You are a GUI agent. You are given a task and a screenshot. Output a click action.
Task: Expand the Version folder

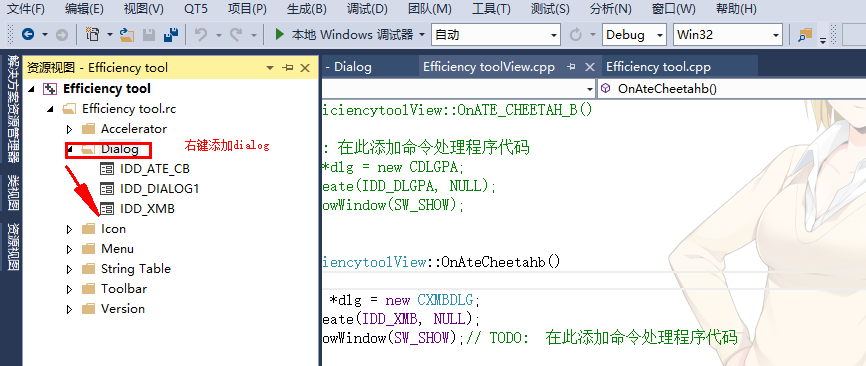(x=70, y=309)
